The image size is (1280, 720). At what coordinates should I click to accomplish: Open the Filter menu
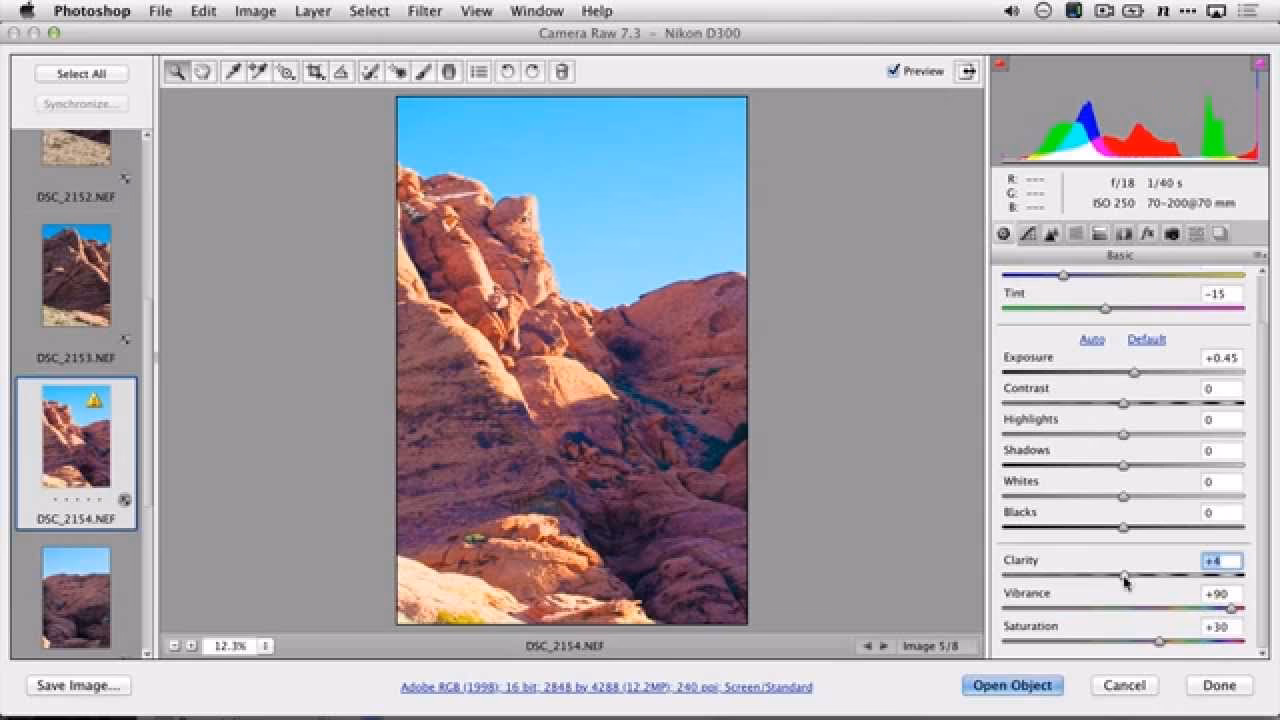pyautogui.click(x=424, y=11)
